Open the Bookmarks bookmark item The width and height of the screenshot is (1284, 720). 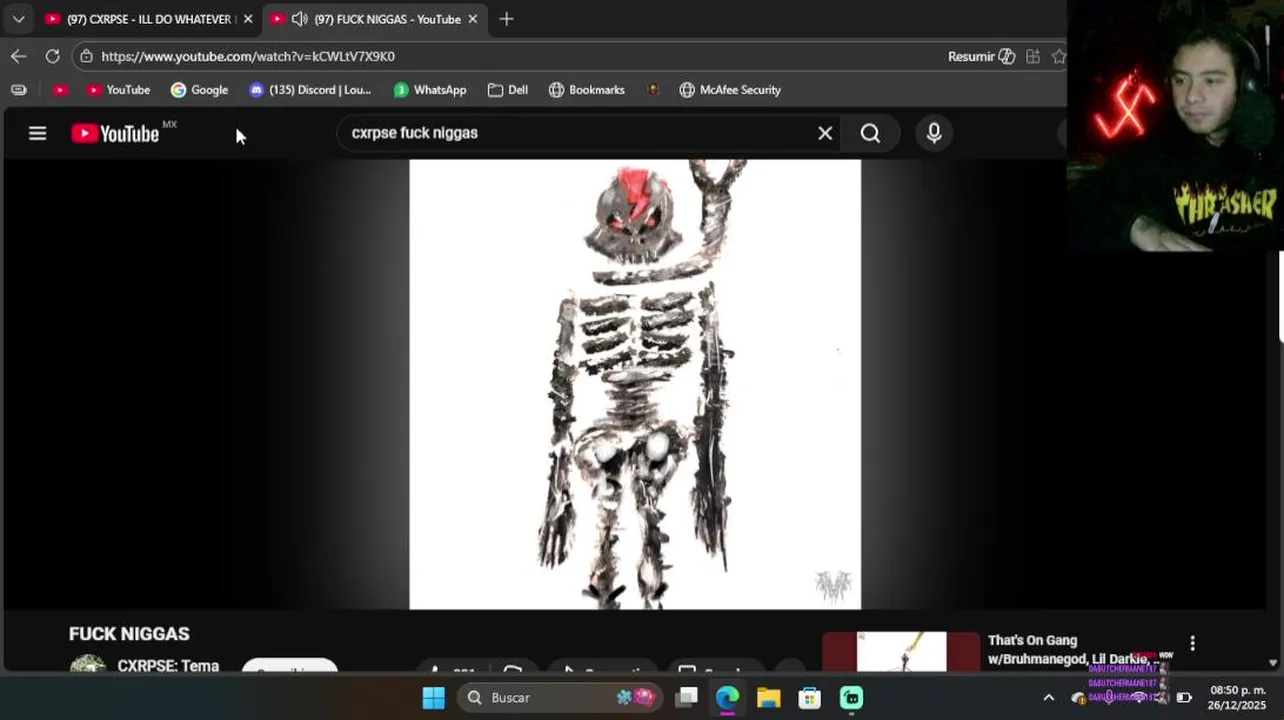[587, 90]
